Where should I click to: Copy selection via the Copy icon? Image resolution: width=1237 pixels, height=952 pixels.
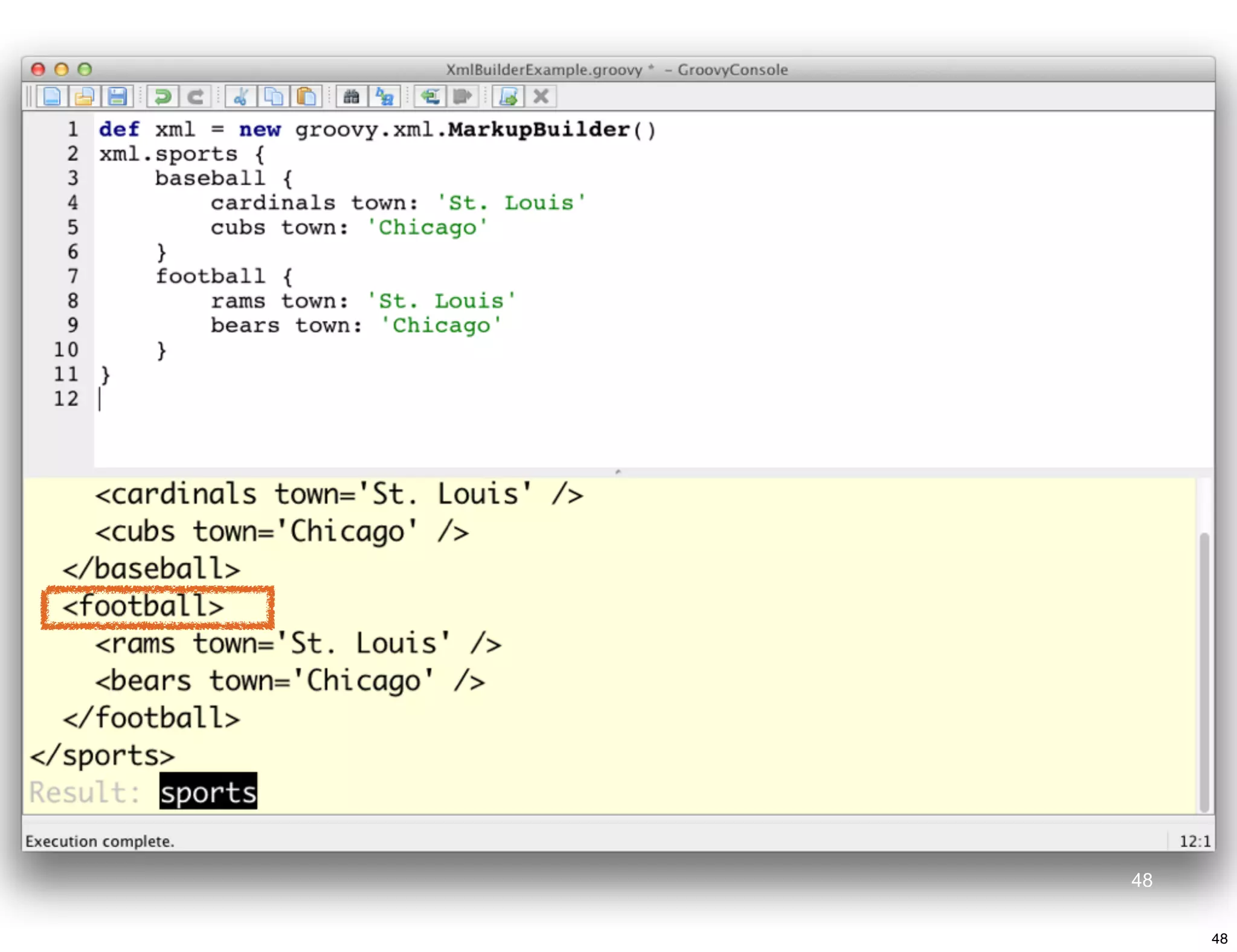coord(274,97)
